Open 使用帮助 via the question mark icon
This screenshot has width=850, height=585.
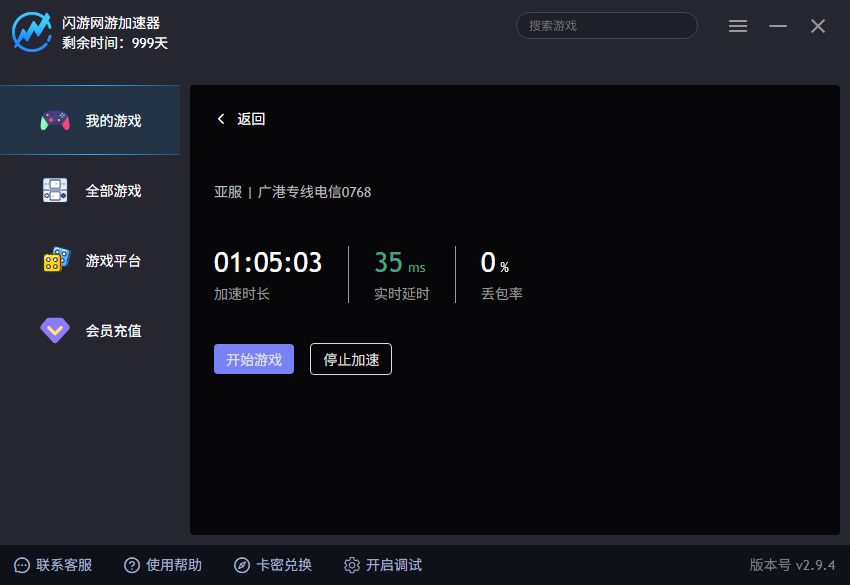click(x=132, y=565)
